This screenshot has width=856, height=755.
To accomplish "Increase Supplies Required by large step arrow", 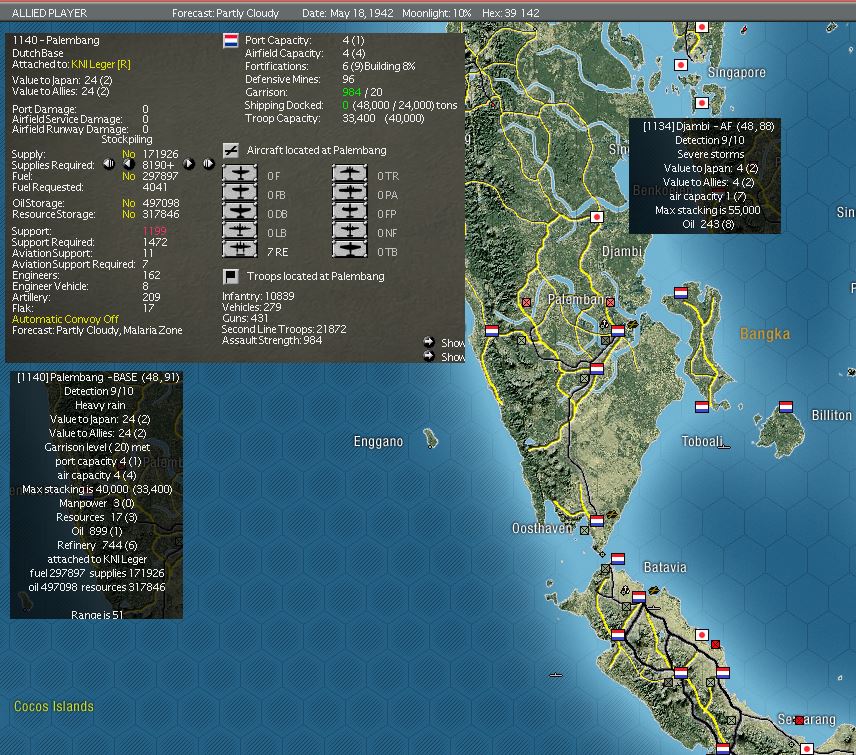I will pos(209,164).
